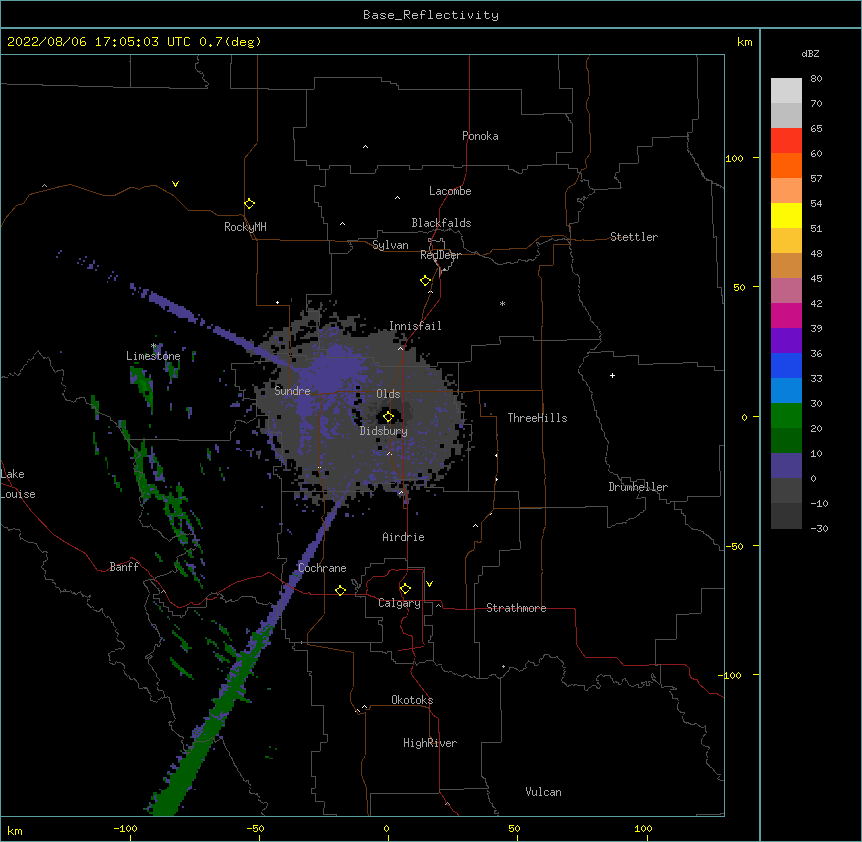Image resolution: width=862 pixels, height=842 pixels.
Task: Select the Calgary city label
Action: 399,603
